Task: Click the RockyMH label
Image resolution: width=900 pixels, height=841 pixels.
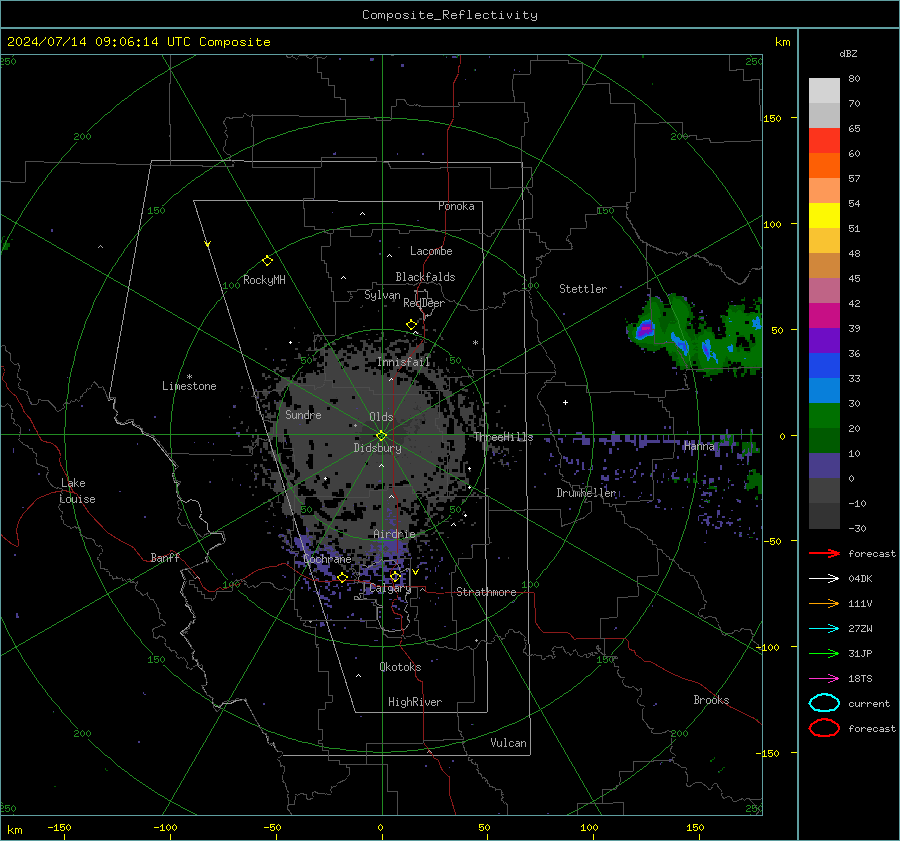Action: pos(264,280)
